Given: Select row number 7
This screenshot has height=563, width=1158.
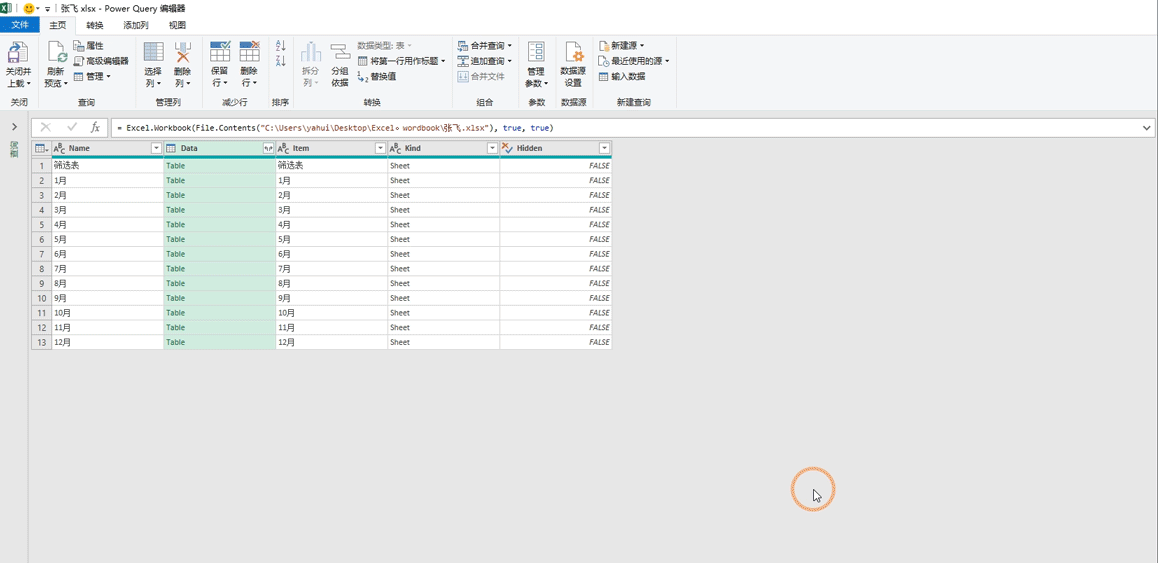Looking at the screenshot, I should click(x=41, y=254).
